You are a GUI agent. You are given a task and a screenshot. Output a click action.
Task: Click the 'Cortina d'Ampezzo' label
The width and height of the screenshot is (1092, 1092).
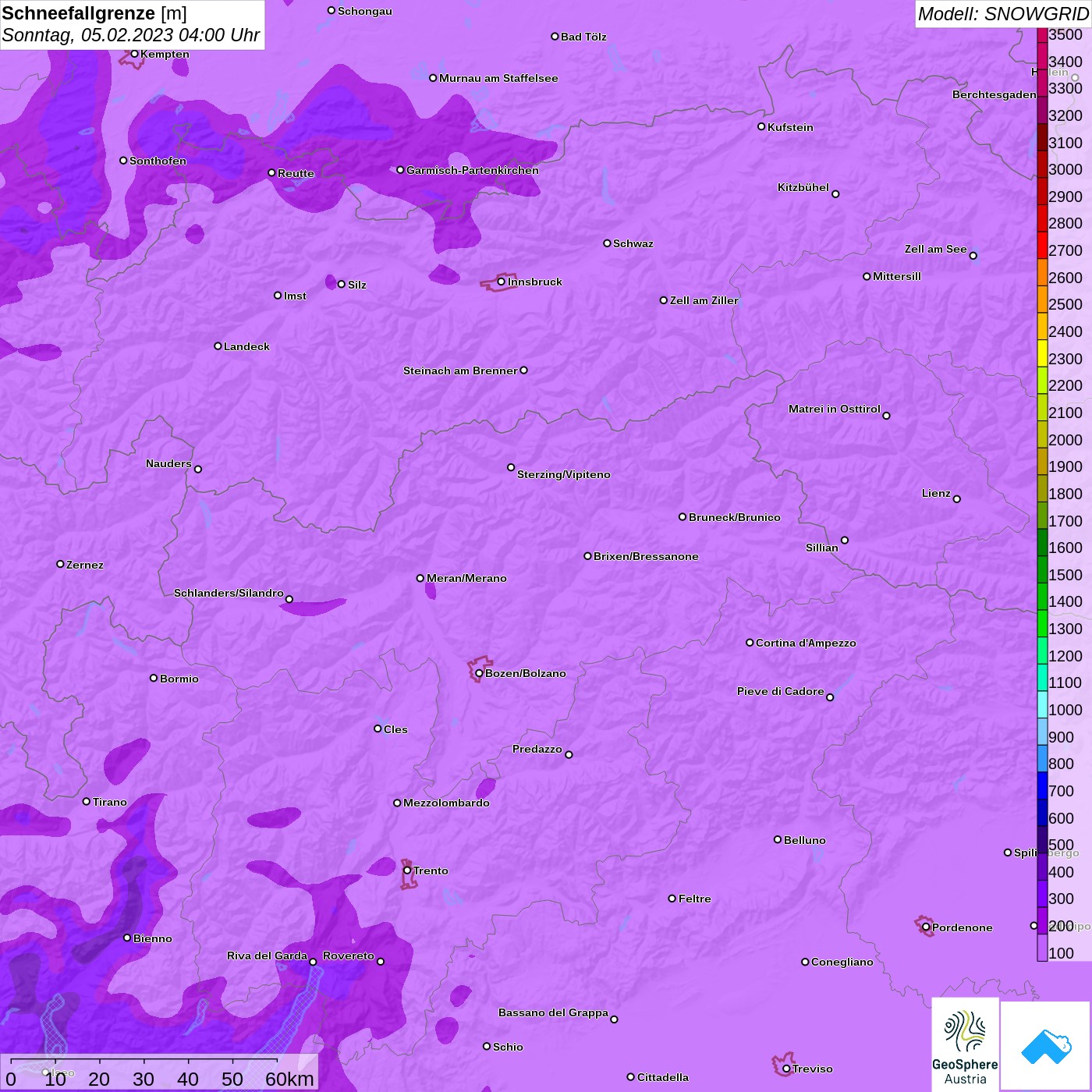(x=806, y=643)
